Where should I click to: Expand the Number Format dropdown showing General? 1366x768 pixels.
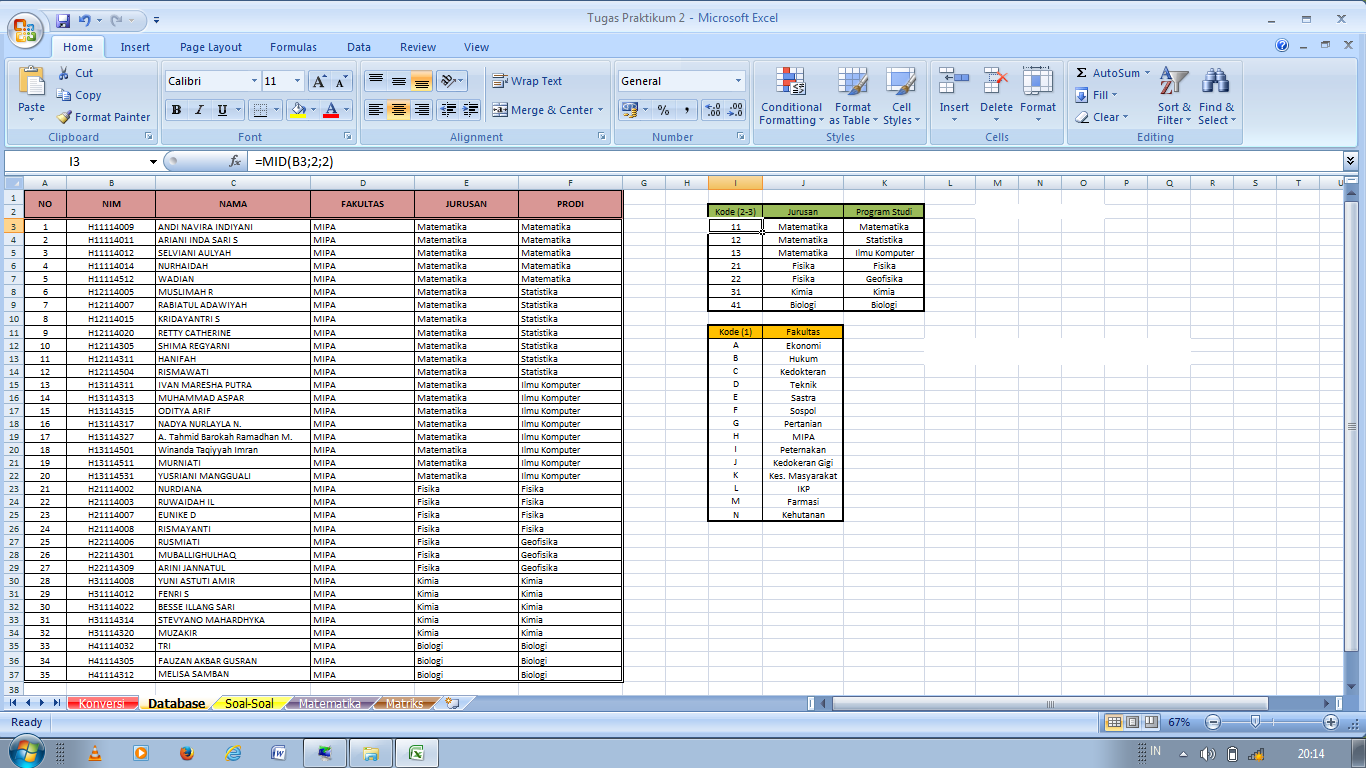(x=737, y=81)
